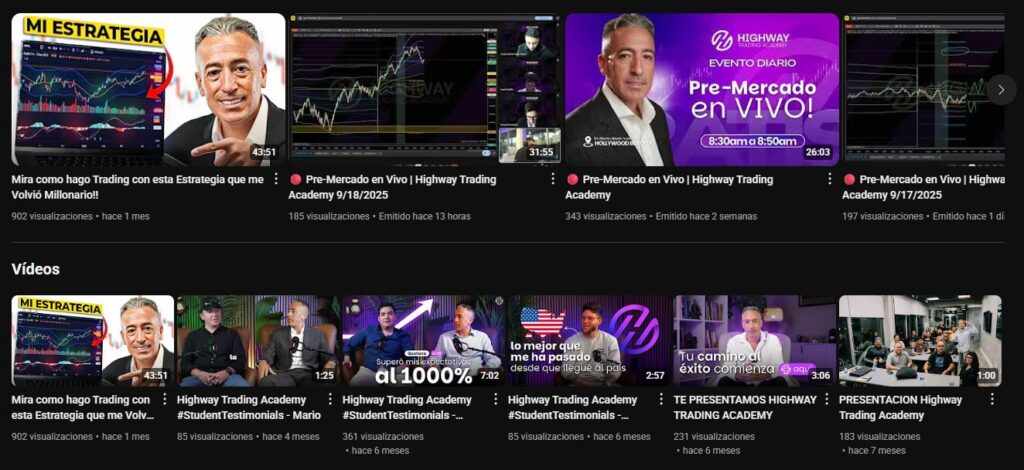Open 'lo mejor que me ha pasado' thumbnail
The image size is (1024, 470).
[x=589, y=341]
